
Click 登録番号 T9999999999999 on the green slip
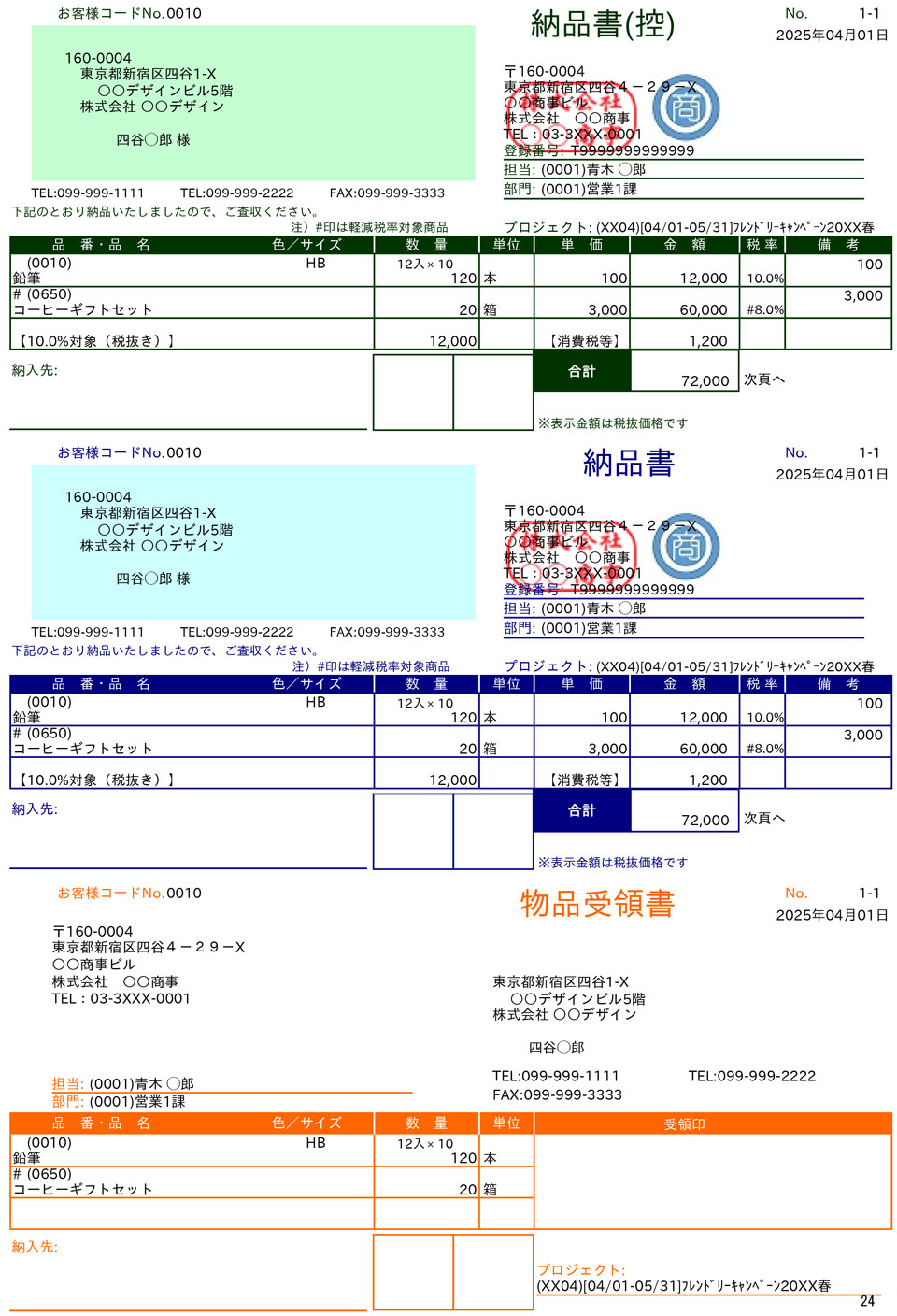[x=599, y=150]
